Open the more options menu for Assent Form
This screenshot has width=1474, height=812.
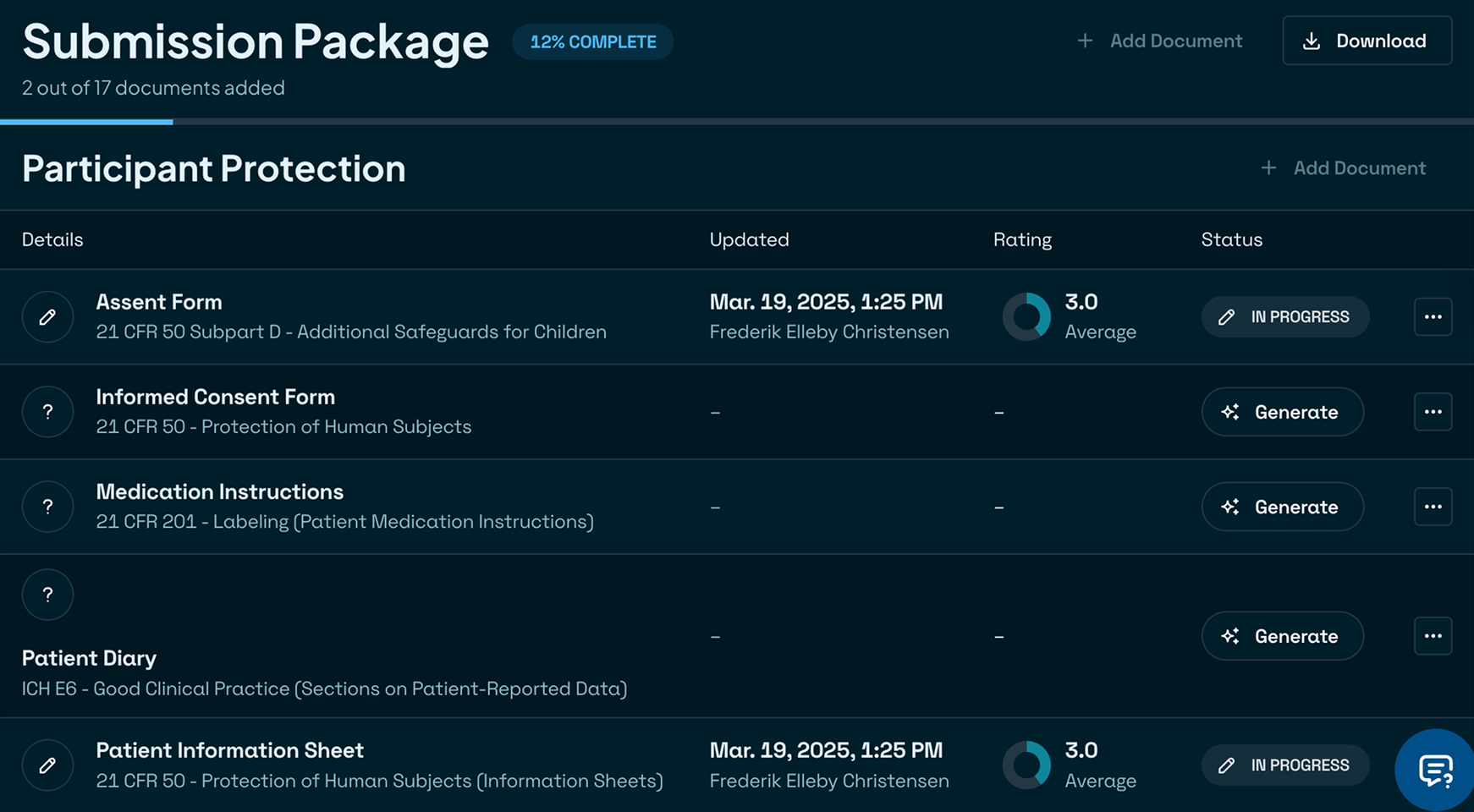(x=1433, y=317)
